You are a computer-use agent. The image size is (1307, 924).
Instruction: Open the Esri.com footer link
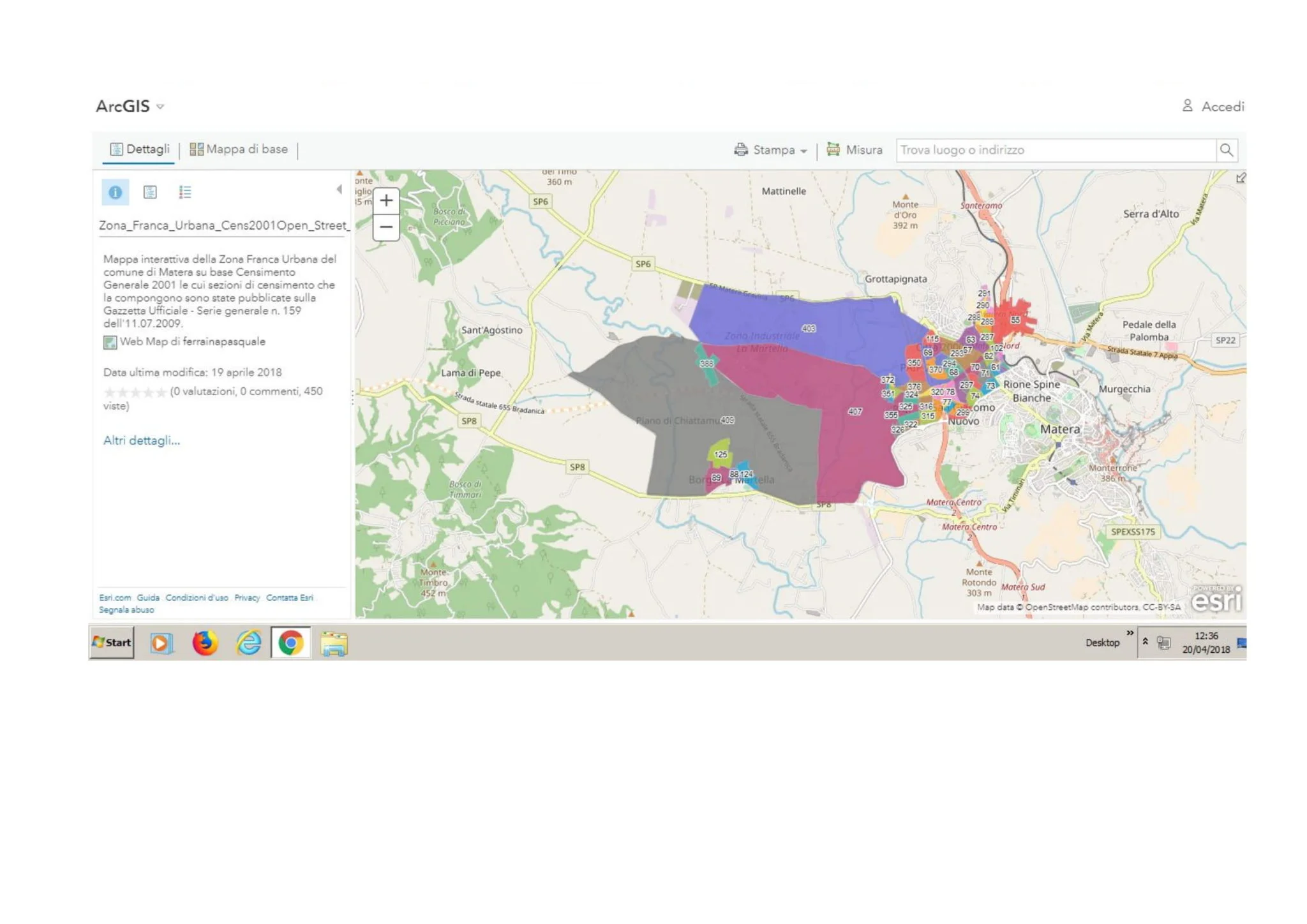coord(115,598)
